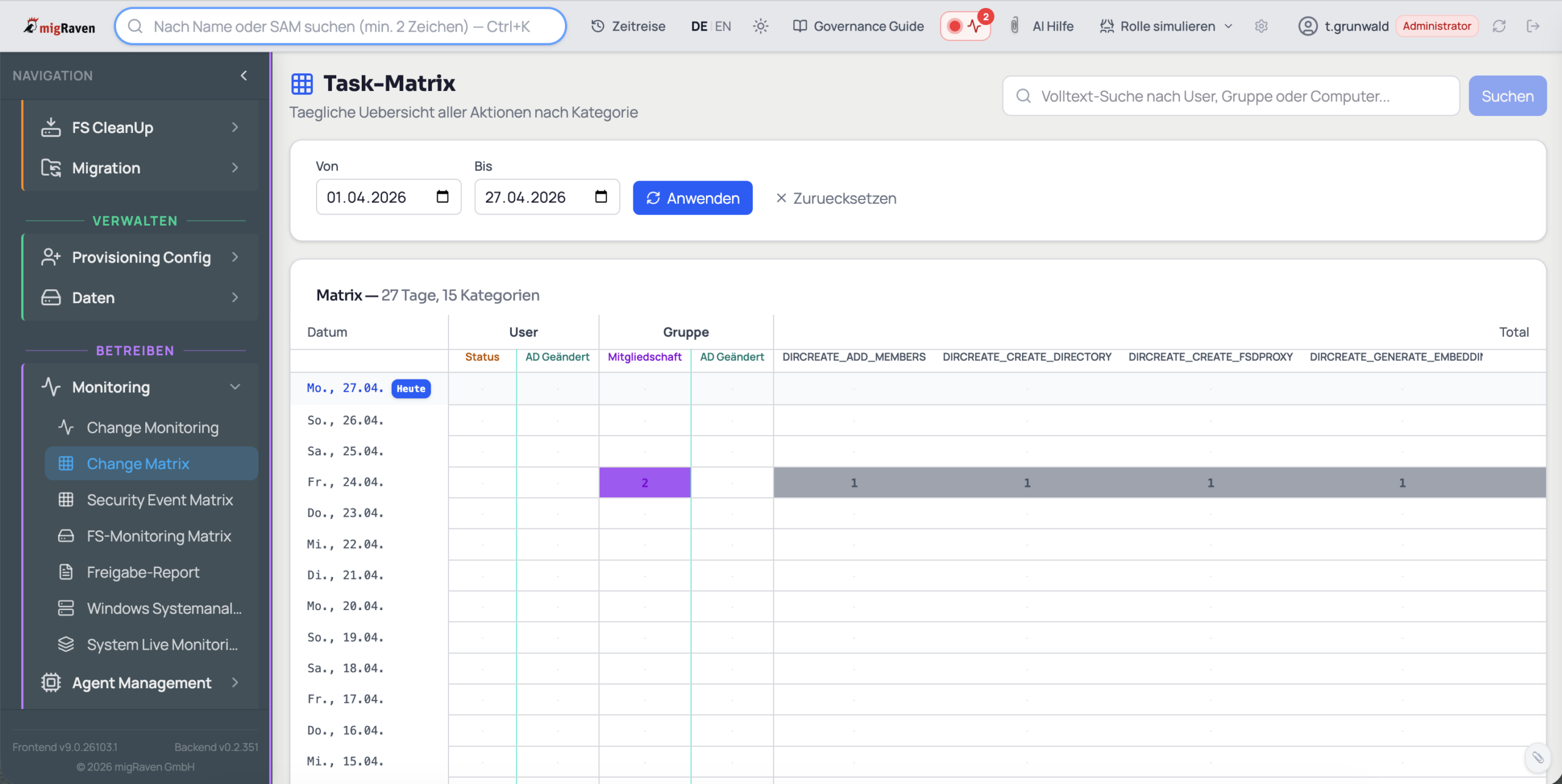
Task: Open the Rolle simulieren dropdown
Action: pyautogui.click(x=1167, y=26)
